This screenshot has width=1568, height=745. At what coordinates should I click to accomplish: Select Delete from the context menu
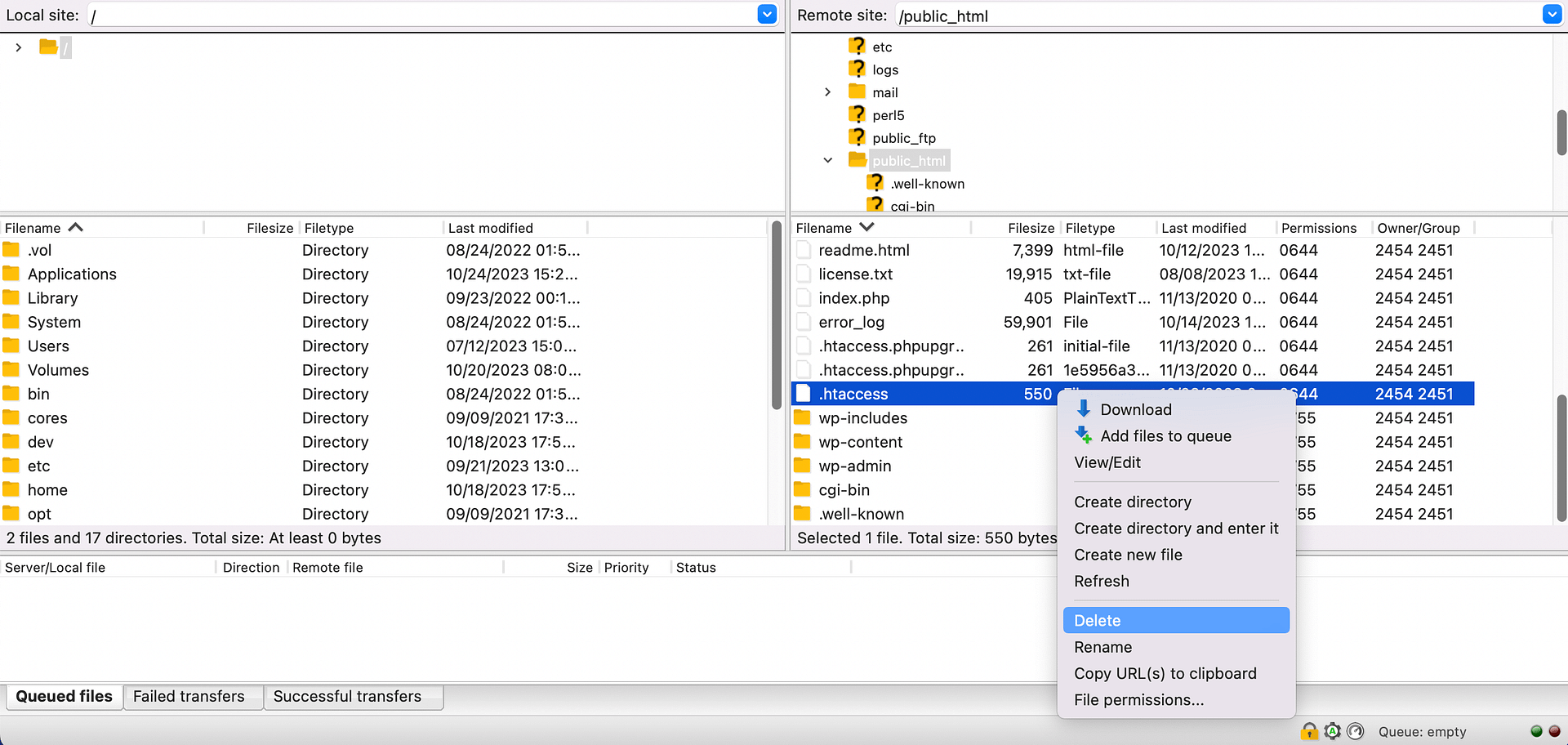pyautogui.click(x=1097, y=620)
